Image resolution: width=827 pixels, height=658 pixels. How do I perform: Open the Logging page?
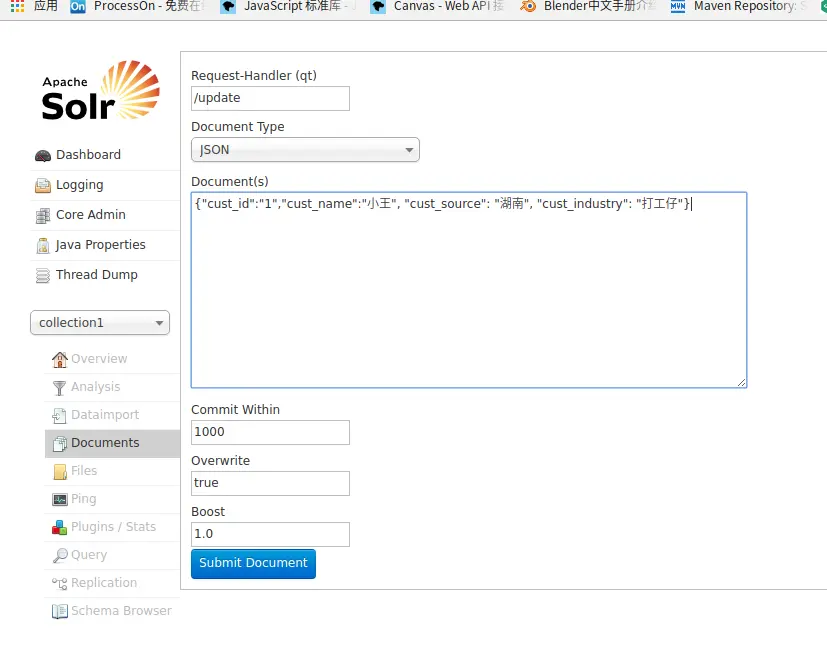pos(80,185)
